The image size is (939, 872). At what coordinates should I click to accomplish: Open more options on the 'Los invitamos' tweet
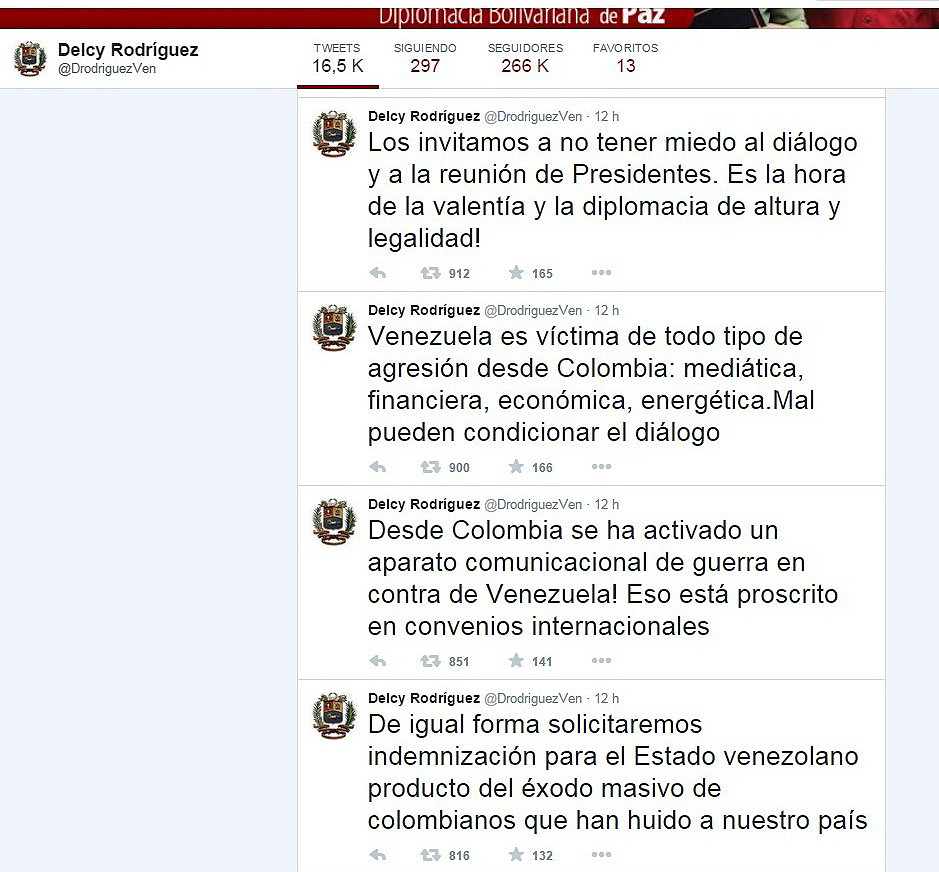click(601, 272)
